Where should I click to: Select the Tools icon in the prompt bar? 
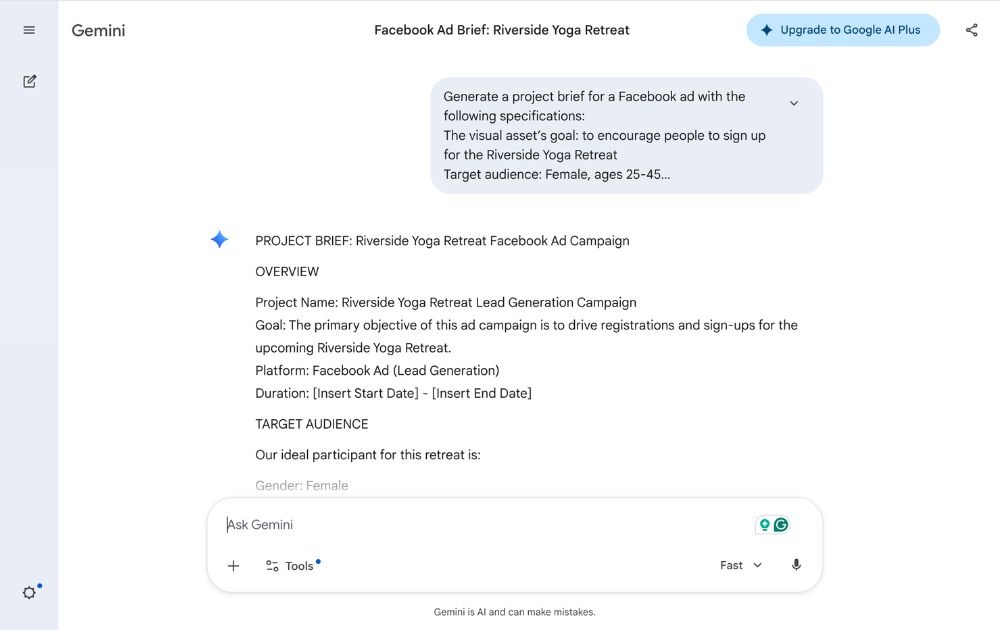point(272,565)
